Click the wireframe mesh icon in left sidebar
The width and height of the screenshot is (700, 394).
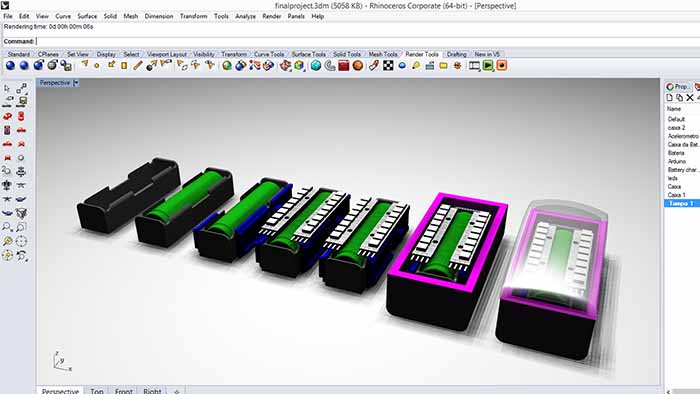tap(21, 213)
